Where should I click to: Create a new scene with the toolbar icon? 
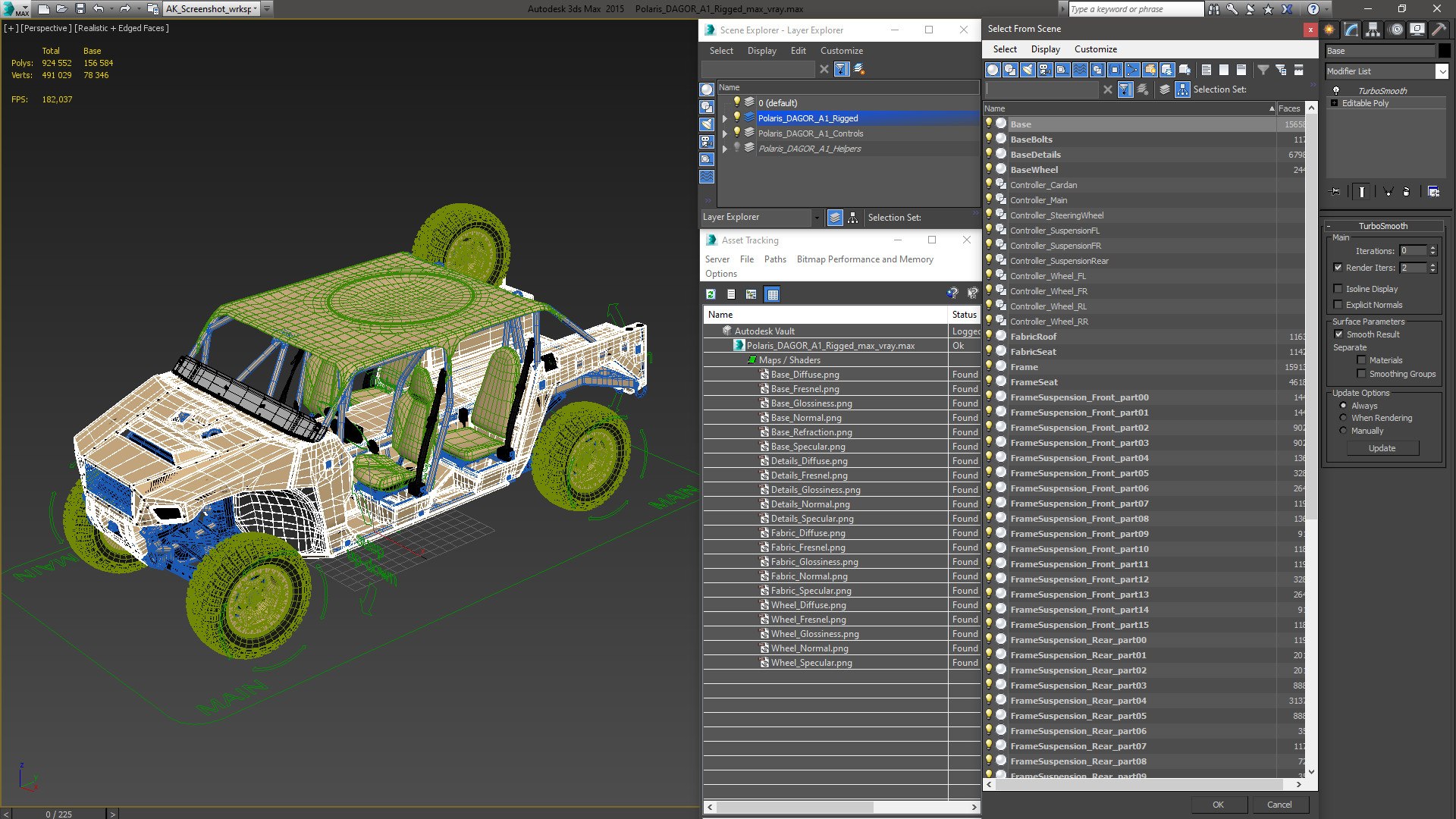point(43,9)
